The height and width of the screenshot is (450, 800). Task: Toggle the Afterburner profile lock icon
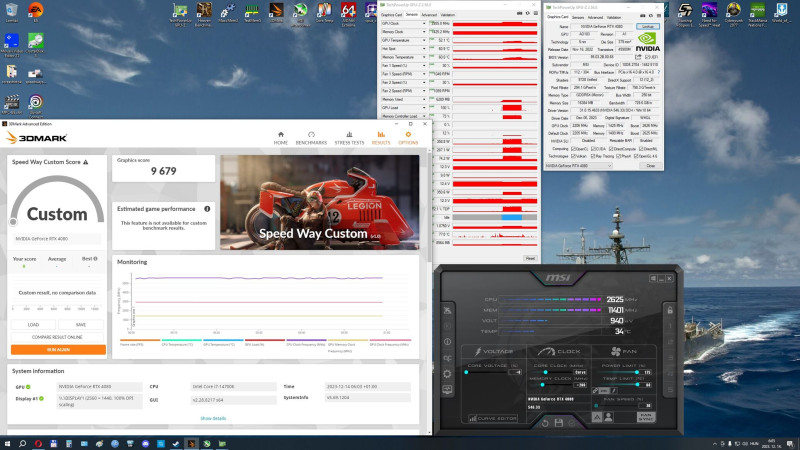click(x=670, y=310)
